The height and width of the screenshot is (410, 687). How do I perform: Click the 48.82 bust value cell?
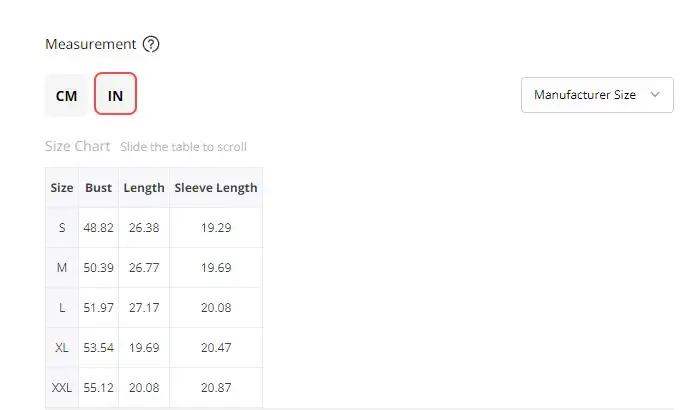coord(99,228)
